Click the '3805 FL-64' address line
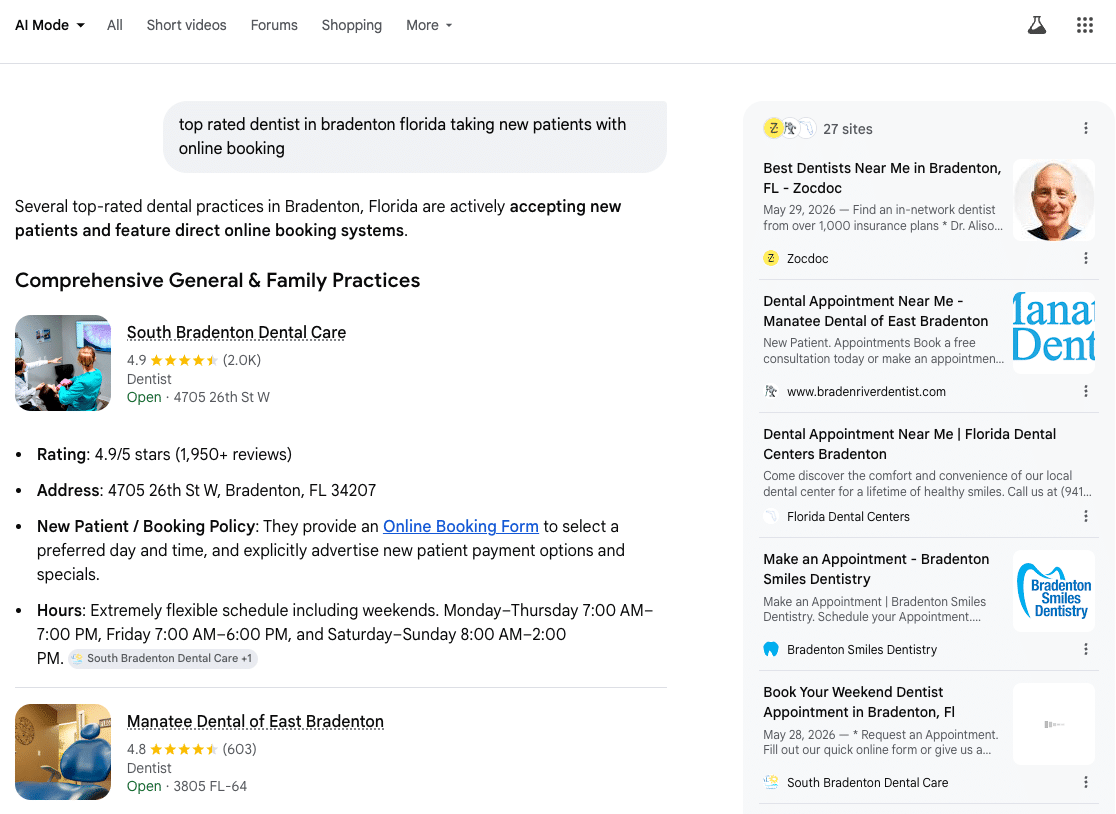Image resolution: width=1116 pixels, height=814 pixels. pos(210,786)
